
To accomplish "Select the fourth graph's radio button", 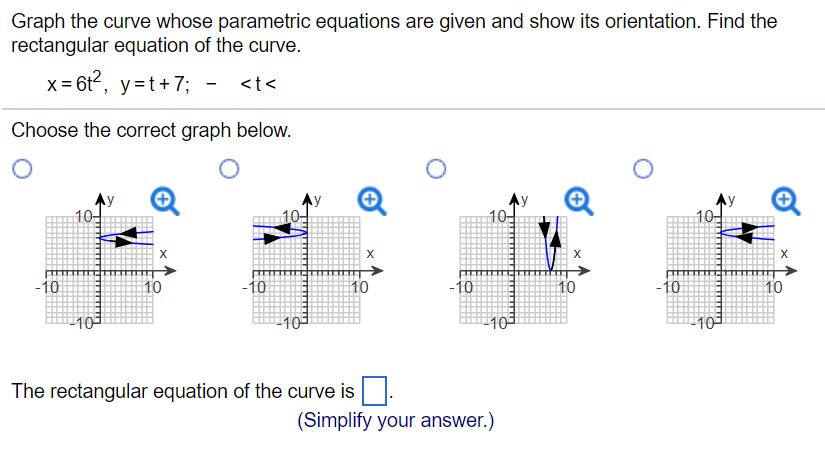I will coord(643,169).
